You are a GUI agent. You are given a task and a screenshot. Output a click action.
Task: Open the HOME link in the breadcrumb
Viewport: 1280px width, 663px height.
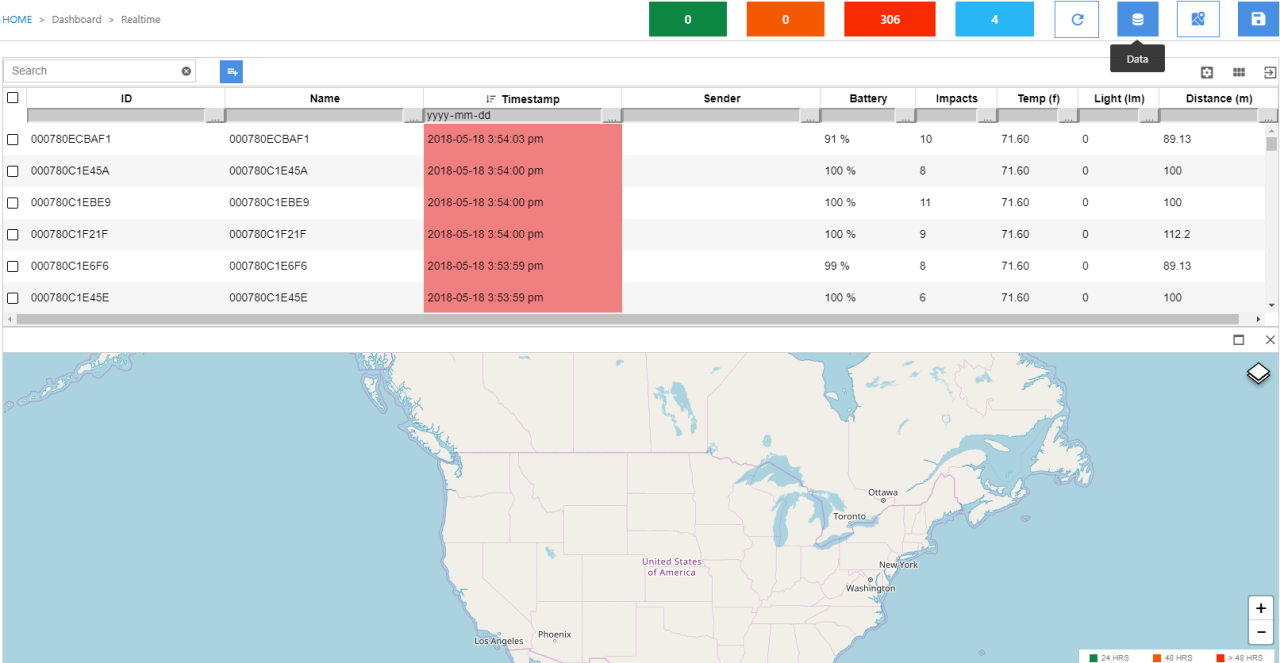click(17, 19)
